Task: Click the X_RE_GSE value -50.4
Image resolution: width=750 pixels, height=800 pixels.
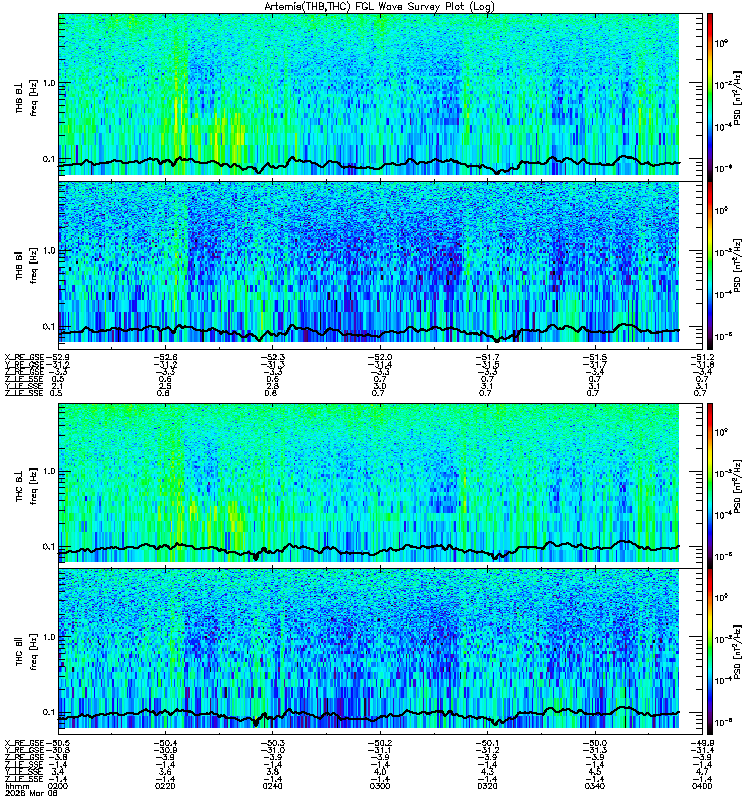Action: pyautogui.click(x=165, y=743)
